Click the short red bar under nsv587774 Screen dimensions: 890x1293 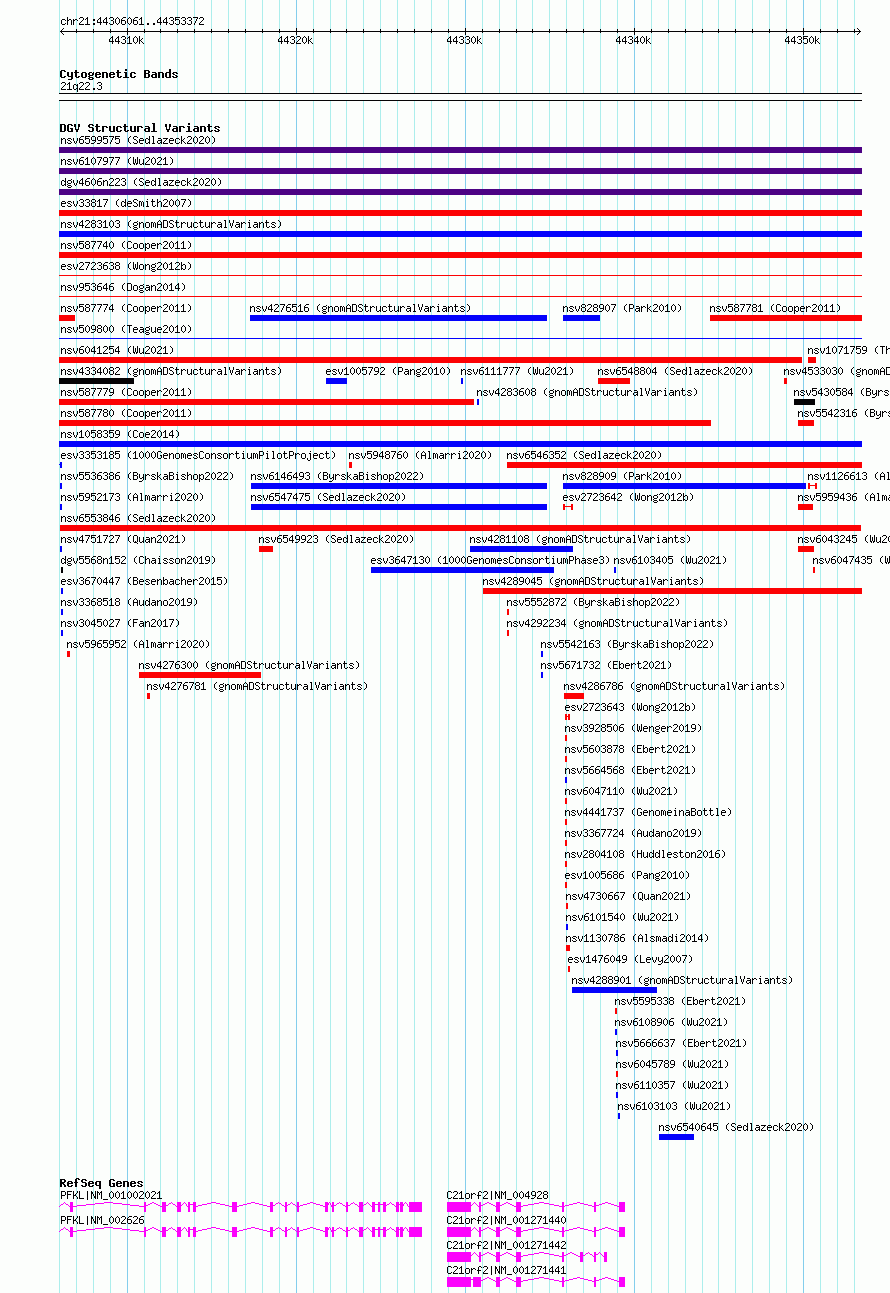[x=67, y=318]
